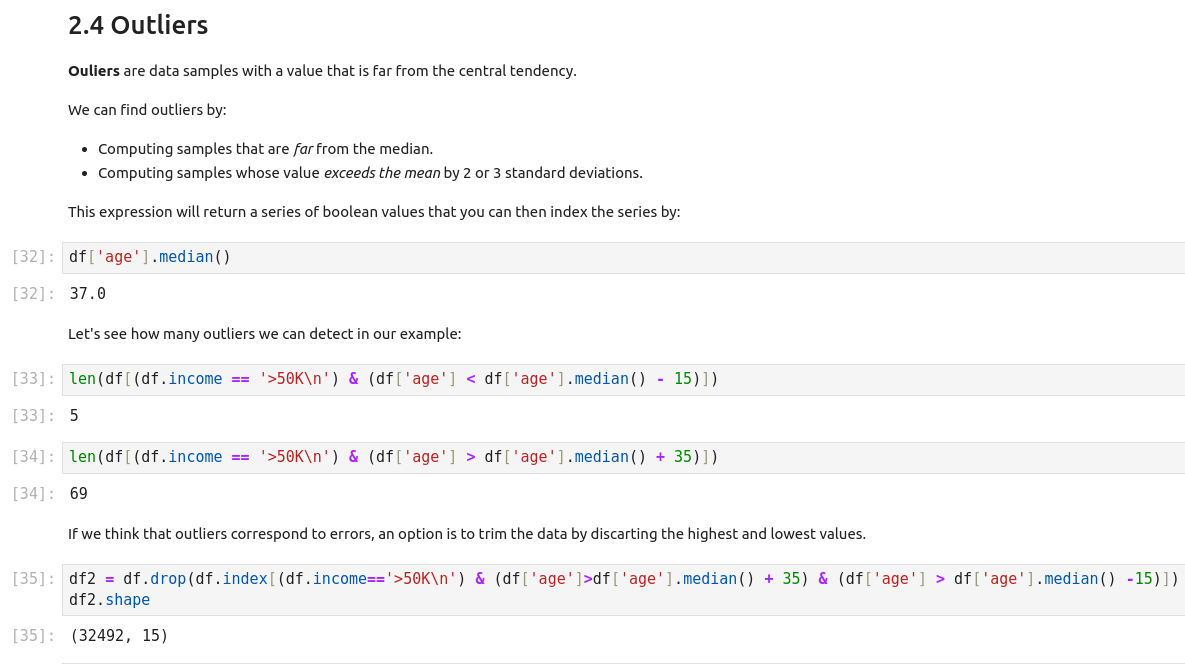Click the output value 5
Screen dimensions: 1185x664
pyautogui.click(x=74, y=416)
